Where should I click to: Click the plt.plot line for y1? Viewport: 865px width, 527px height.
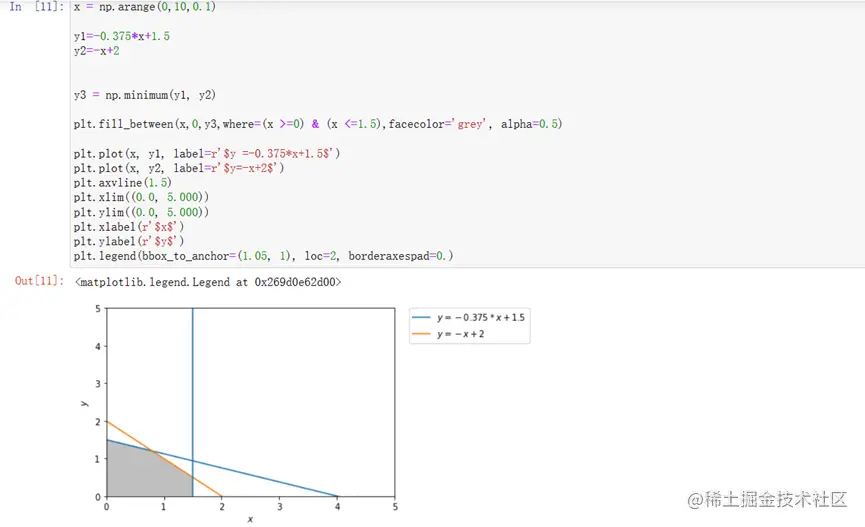coord(207,153)
